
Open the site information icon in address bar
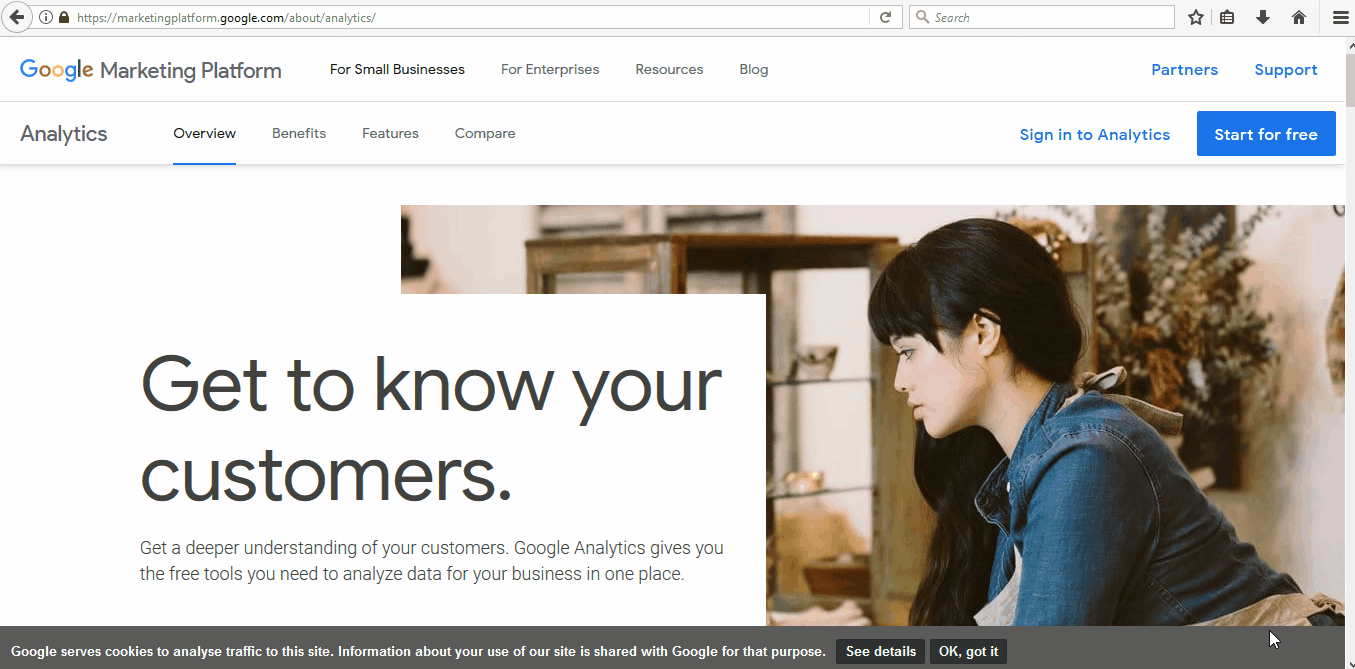pos(46,17)
